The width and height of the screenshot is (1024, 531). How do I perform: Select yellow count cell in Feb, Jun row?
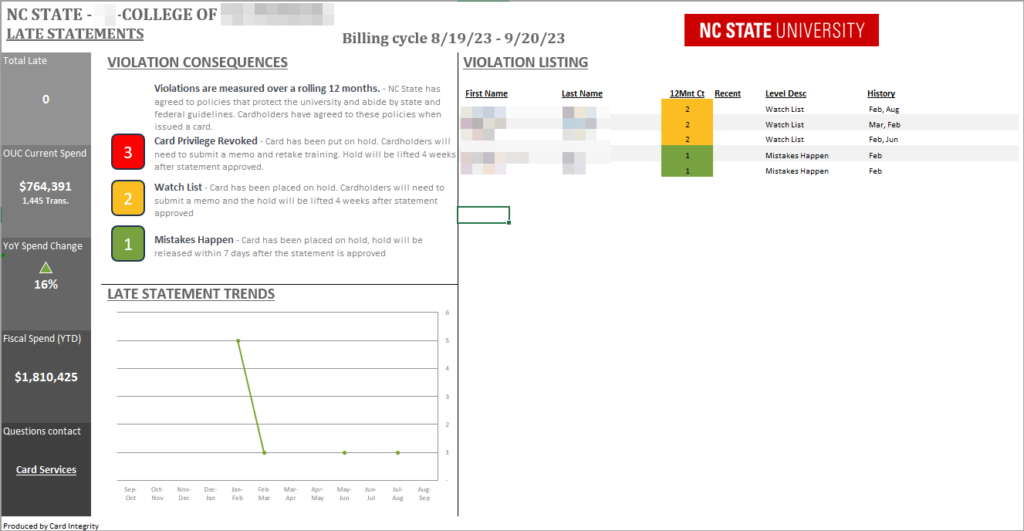click(687, 139)
